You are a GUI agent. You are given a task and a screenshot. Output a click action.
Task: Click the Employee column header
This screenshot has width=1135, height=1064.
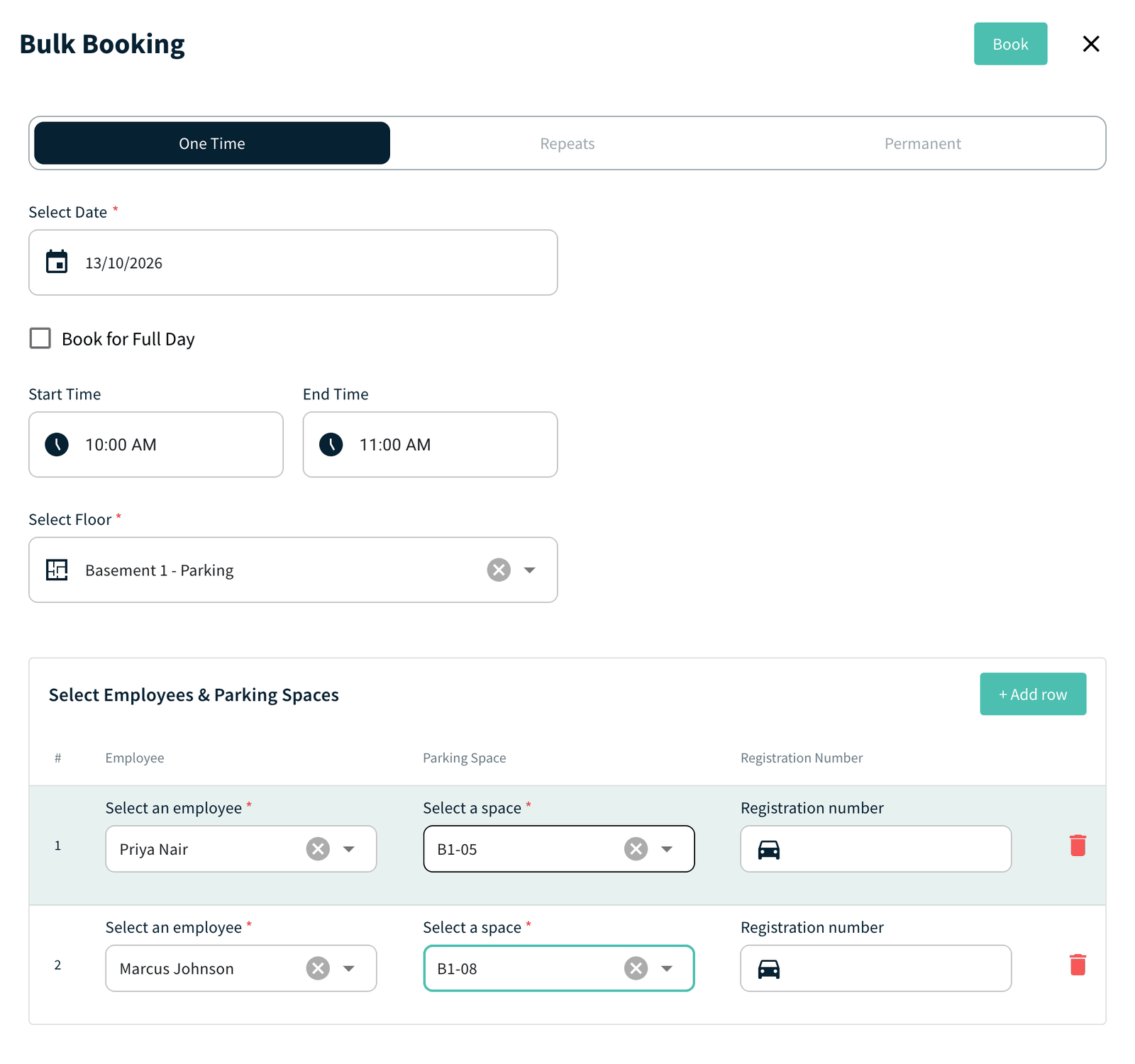[135, 758]
